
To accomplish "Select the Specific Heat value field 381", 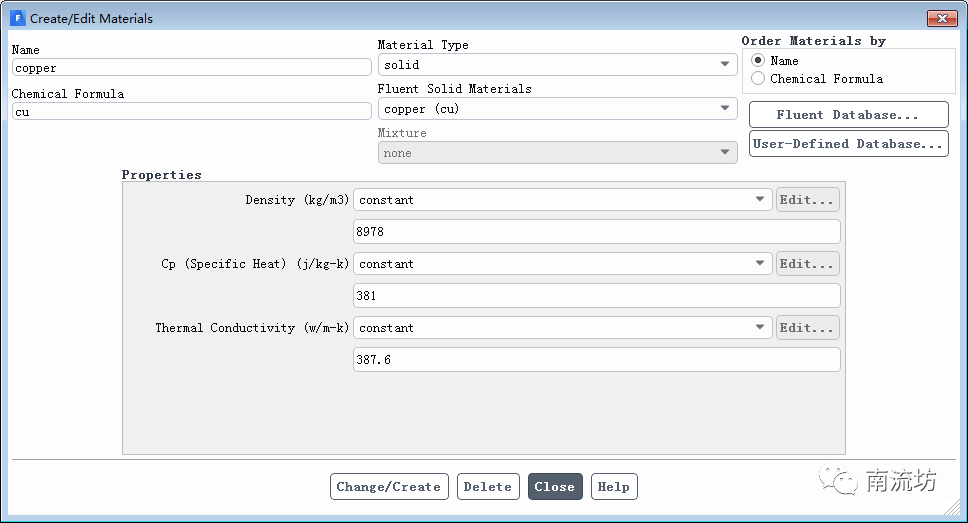I will (x=596, y=296).
